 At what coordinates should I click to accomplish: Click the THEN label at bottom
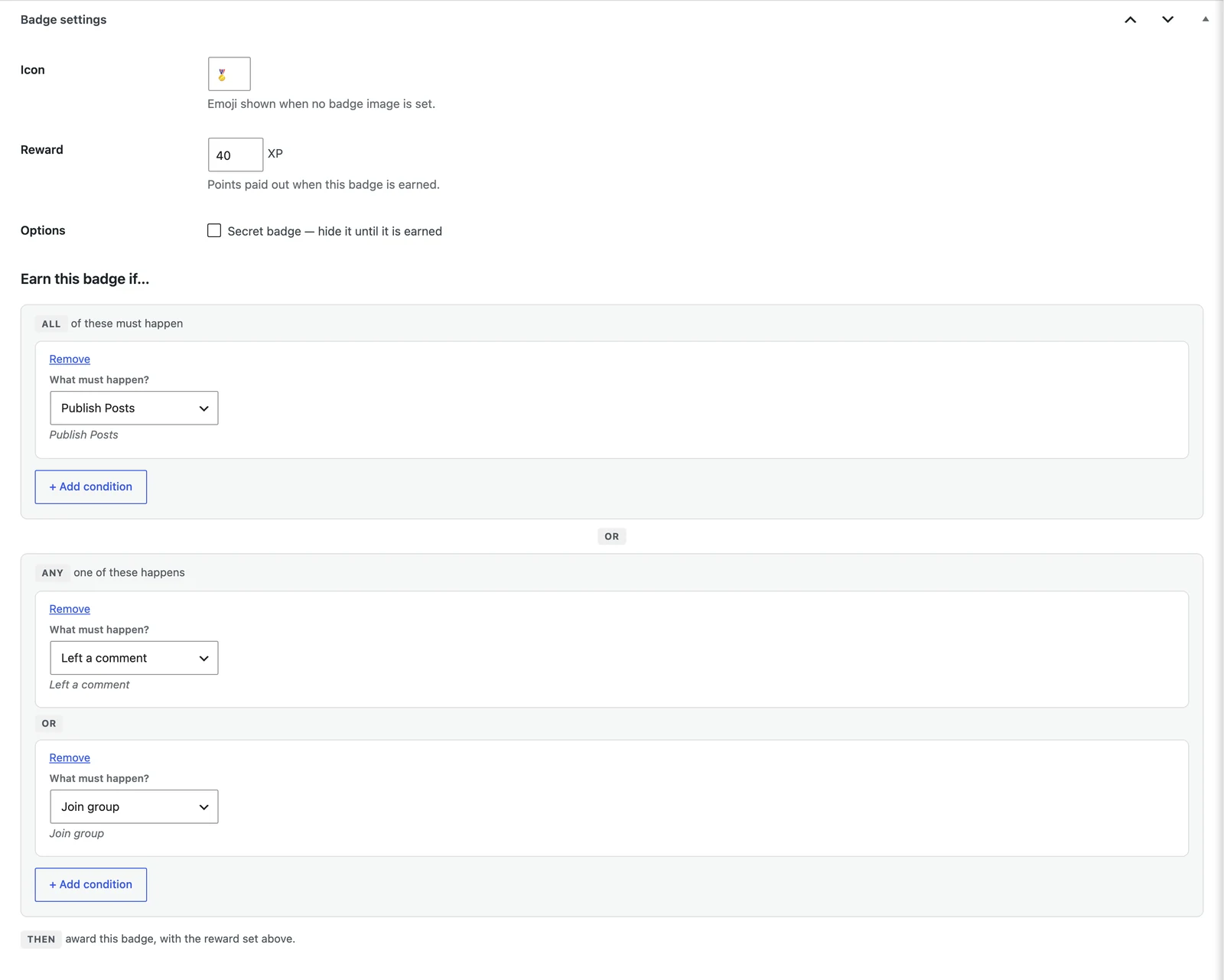[41, 939]
